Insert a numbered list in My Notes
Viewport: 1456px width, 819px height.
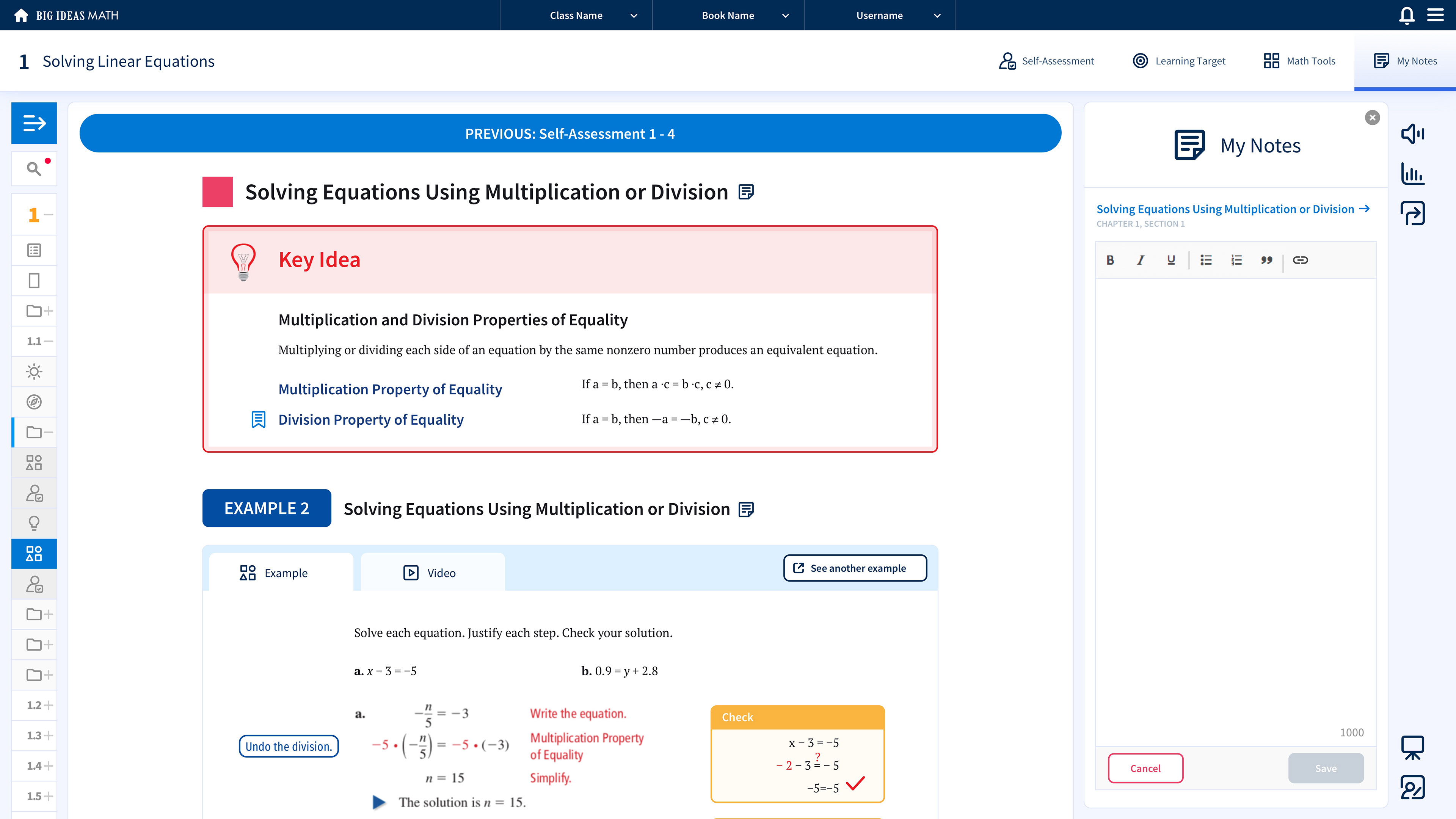[x=1237, y=260]
